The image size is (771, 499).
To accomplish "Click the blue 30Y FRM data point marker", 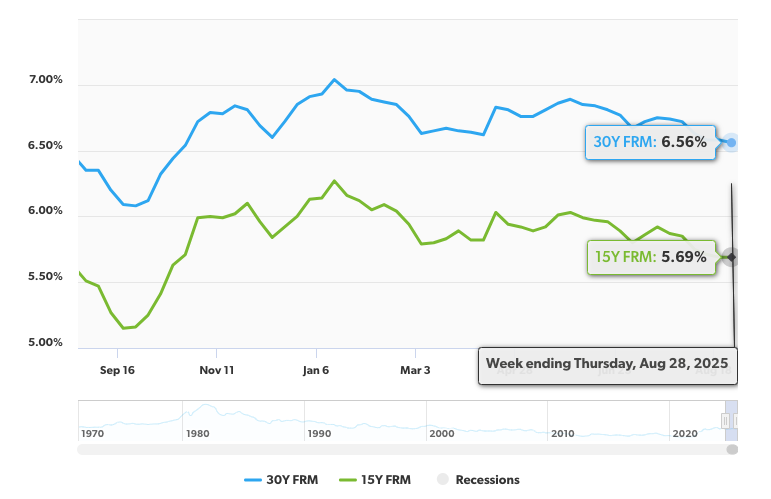I will [x=732, y=143].
